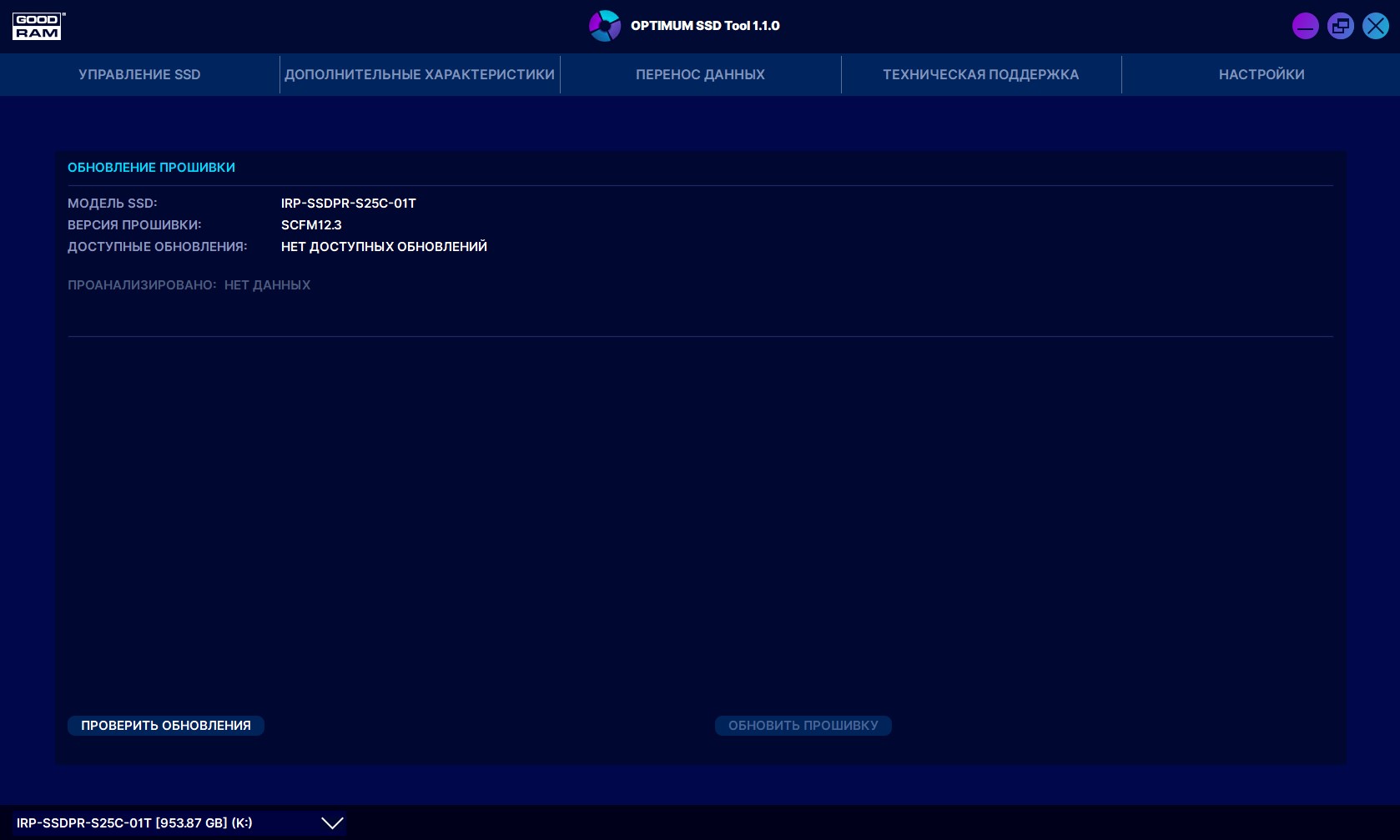The height and width of the screenshot is (840, 1400).
Task: Close the Optimum SSD Tool window
Action: (1375, 26)
